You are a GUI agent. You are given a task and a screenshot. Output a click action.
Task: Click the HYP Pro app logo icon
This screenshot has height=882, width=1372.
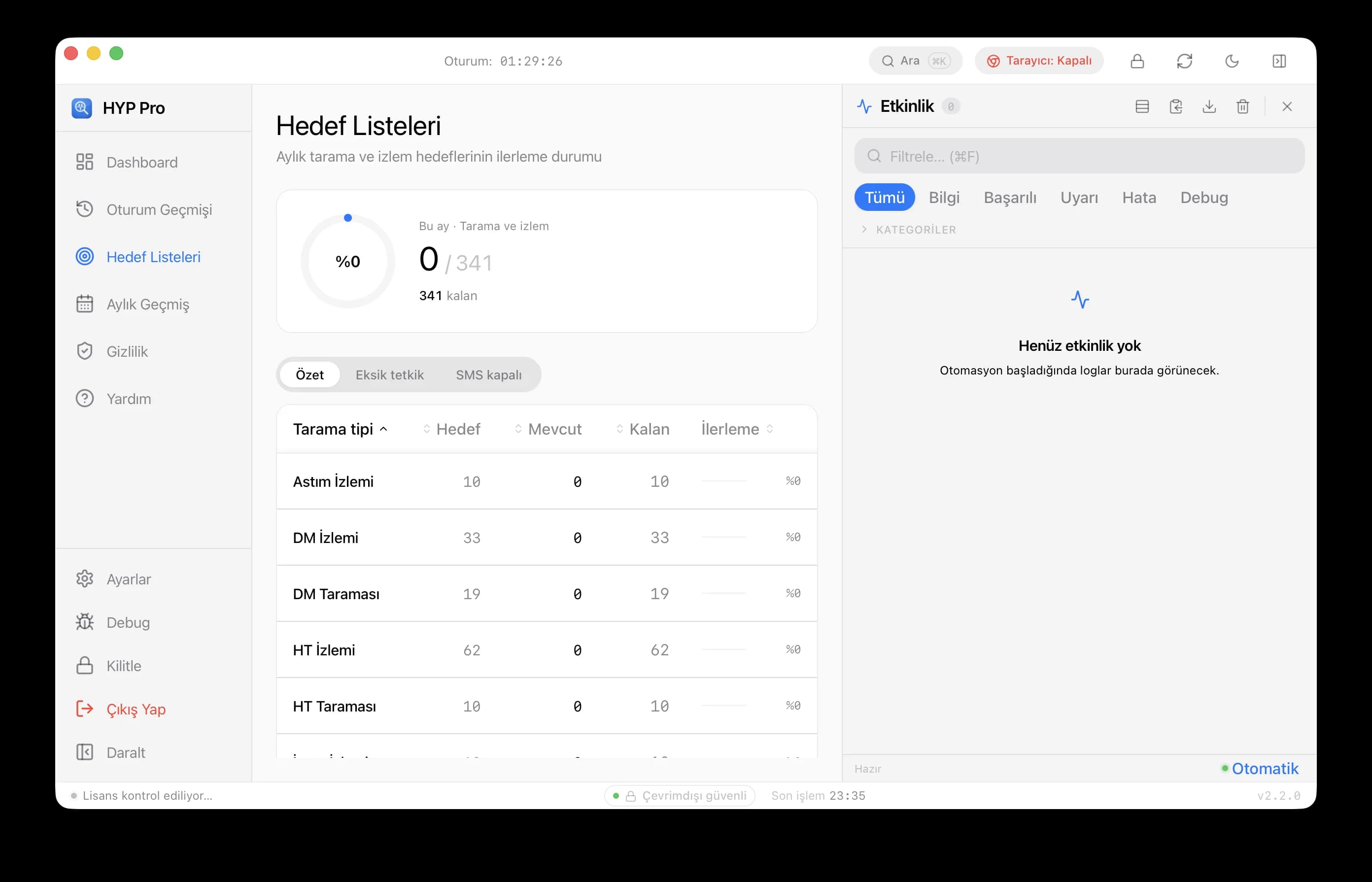[81, 108]
